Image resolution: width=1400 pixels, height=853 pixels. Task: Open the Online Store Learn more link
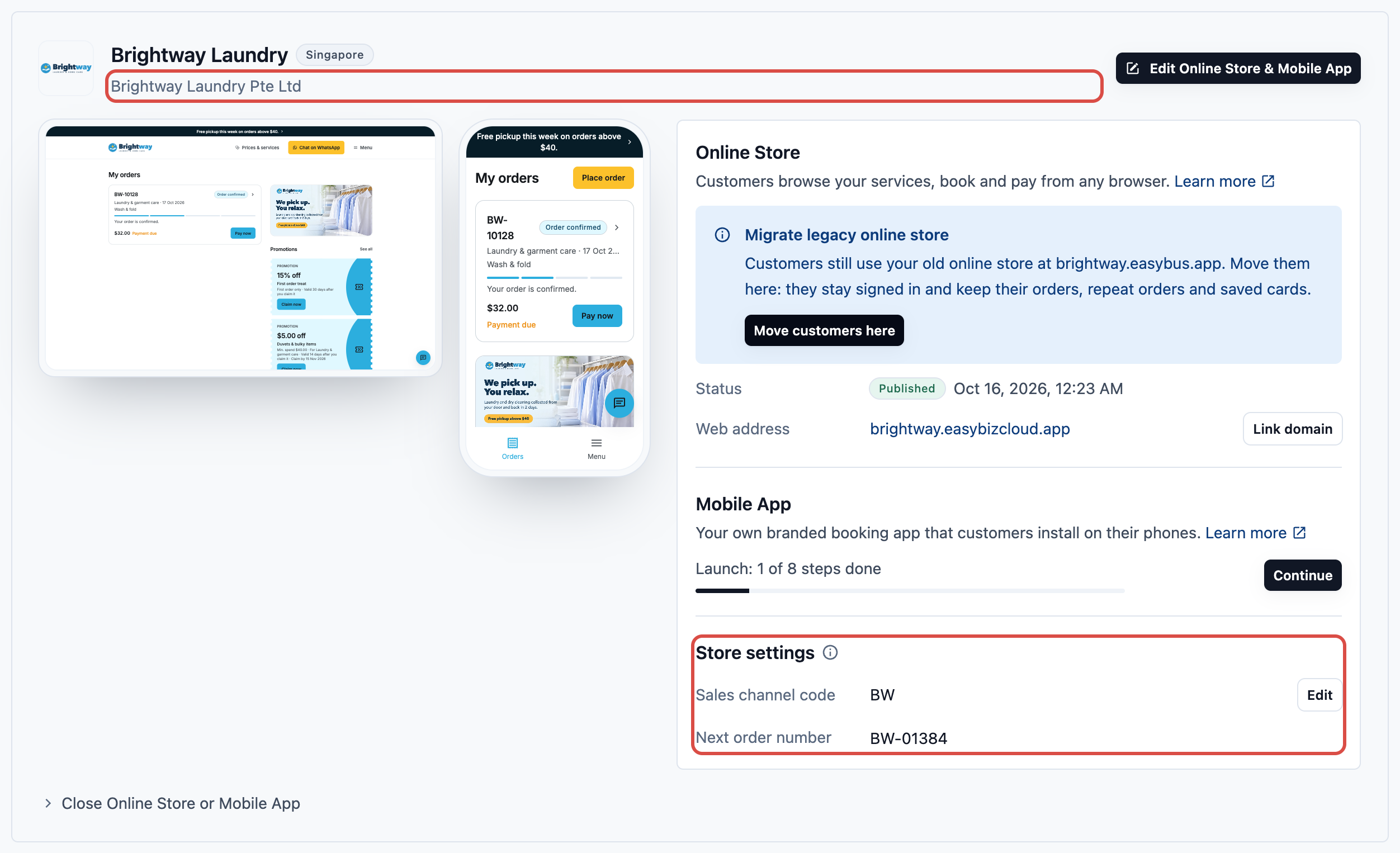(x=1214, y=181)
